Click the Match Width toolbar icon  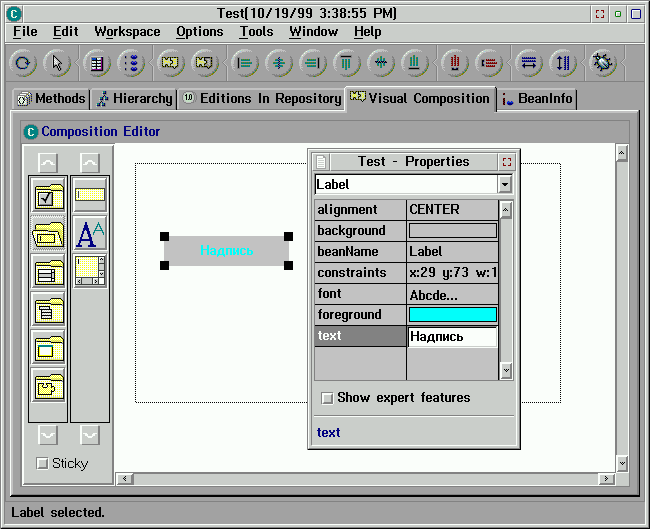(529, 63)
